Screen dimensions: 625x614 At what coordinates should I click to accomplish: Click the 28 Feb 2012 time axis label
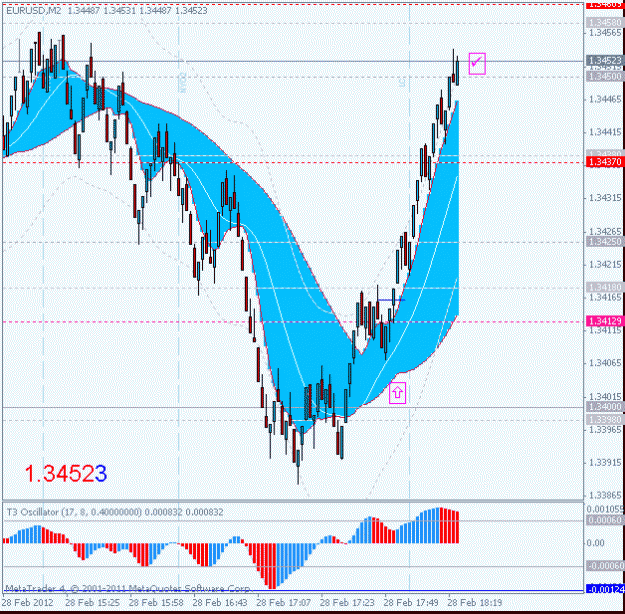28,602
